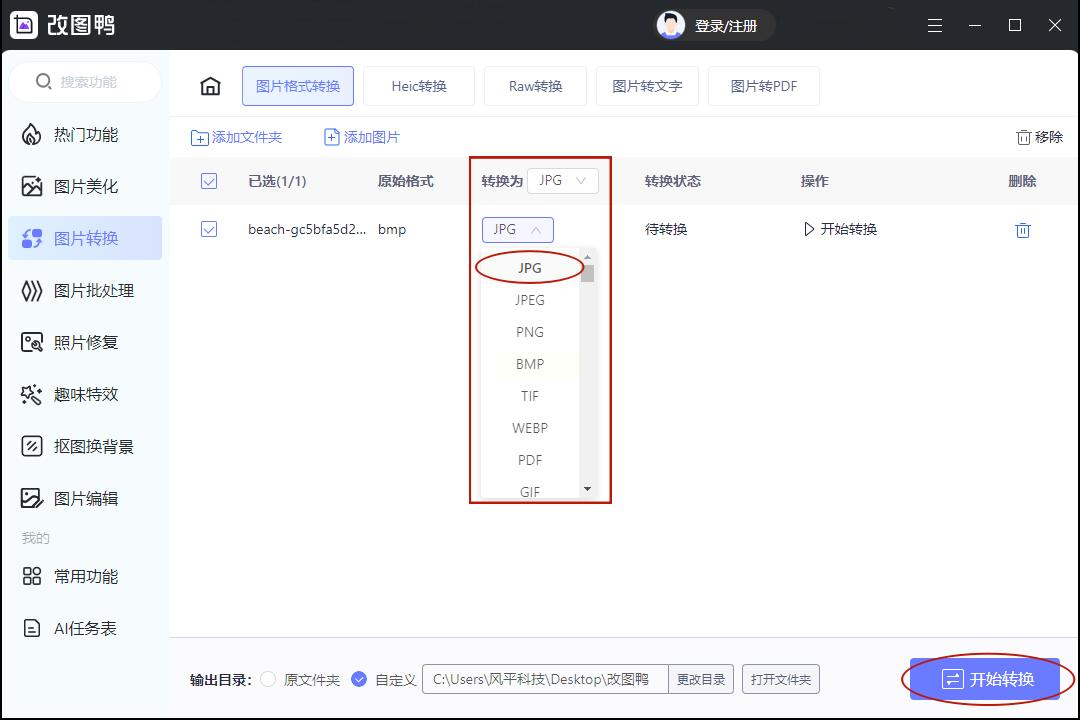Click the blue 开始转换 button
The image size is (1080, 720).
pos(985,679)
